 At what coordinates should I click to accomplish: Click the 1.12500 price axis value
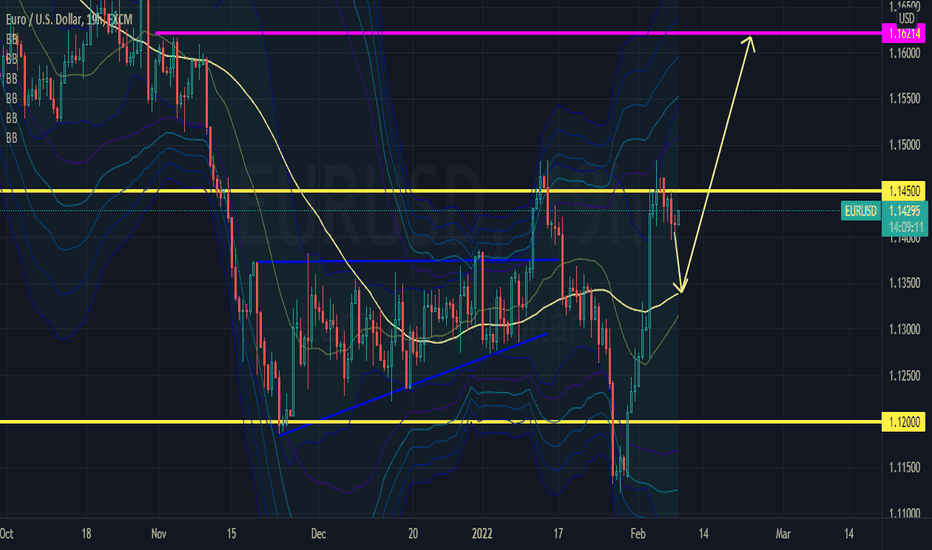(905, 376)
